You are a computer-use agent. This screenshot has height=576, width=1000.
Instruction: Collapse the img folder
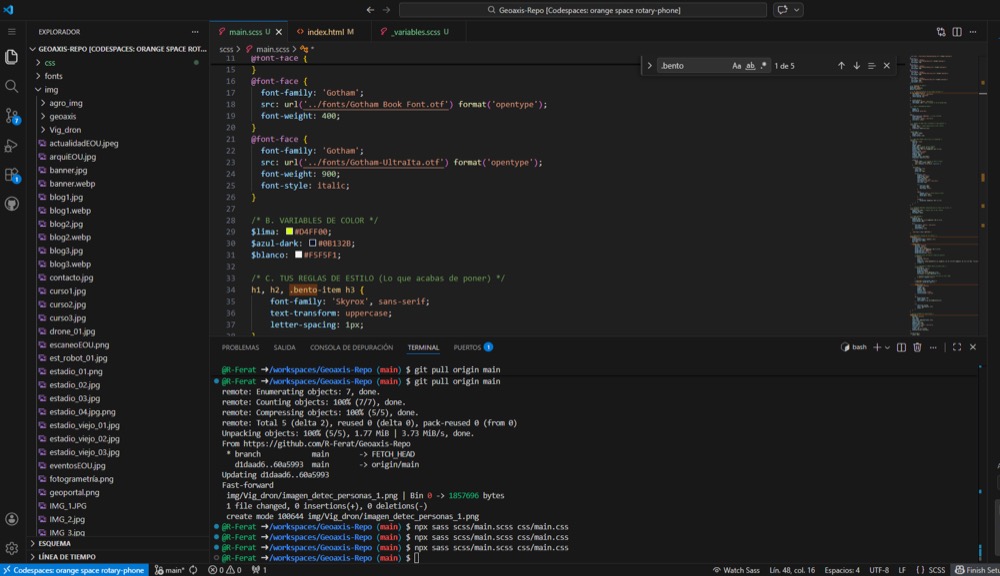pos(51,89)
